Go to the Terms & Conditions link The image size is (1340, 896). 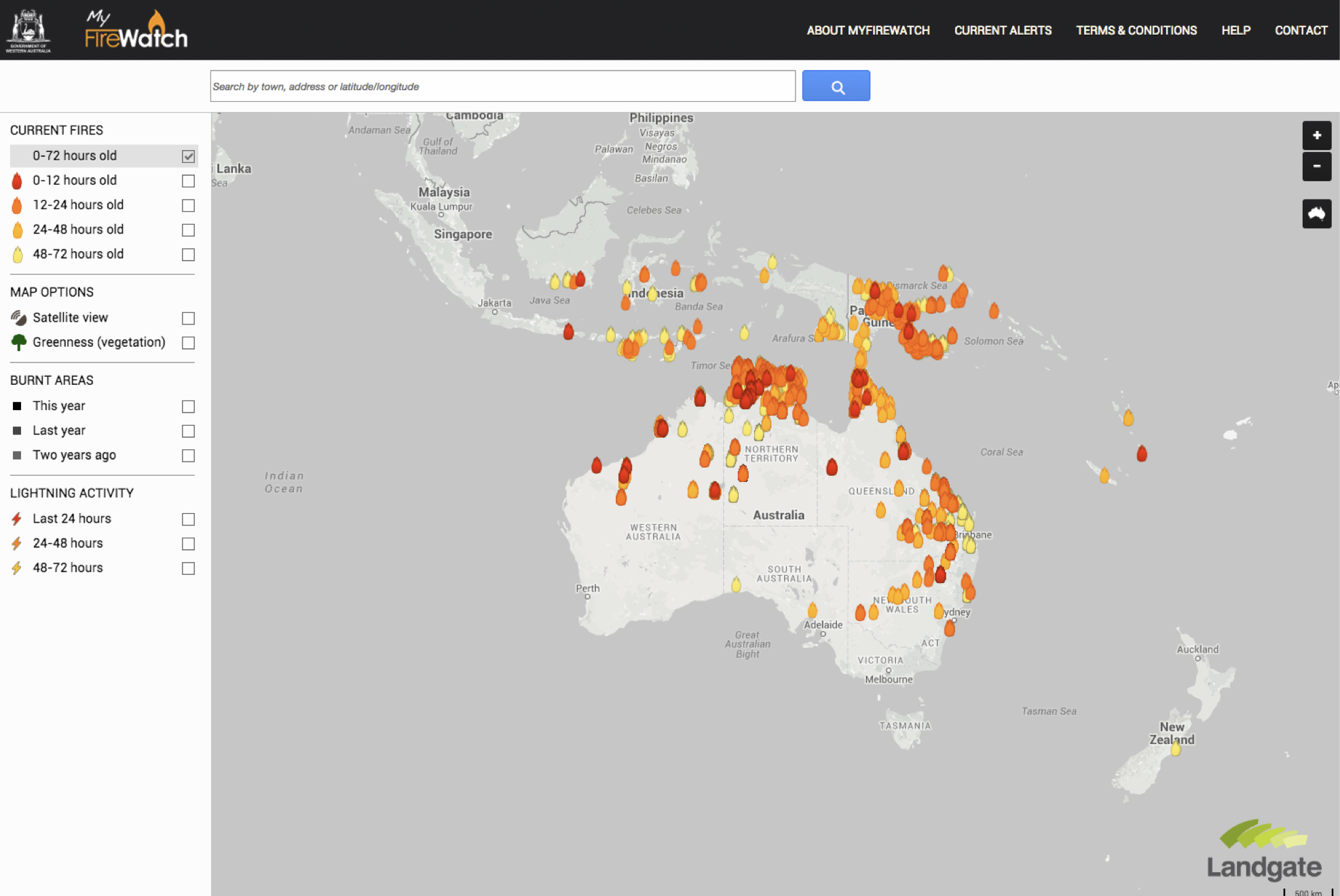[1136, 31]
